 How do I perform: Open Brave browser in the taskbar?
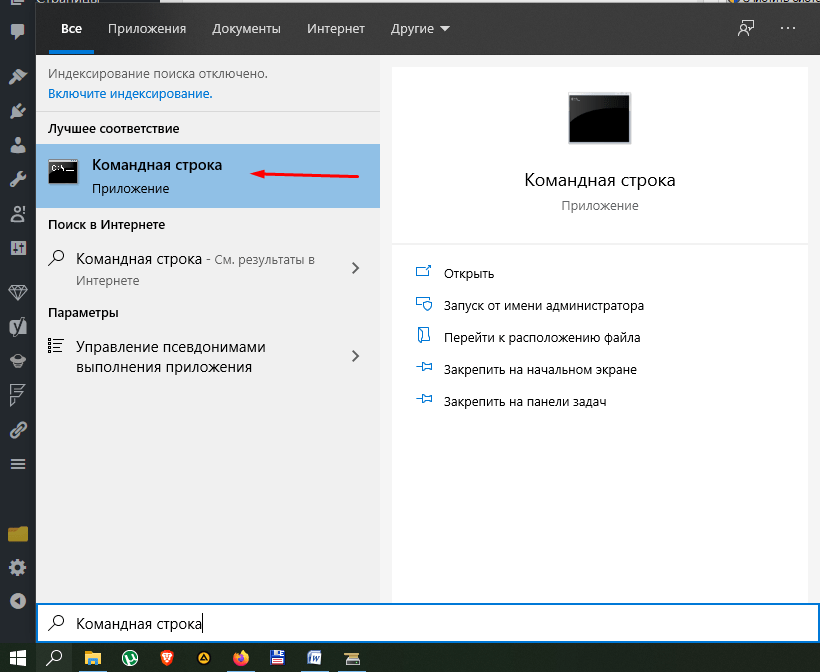167,657
